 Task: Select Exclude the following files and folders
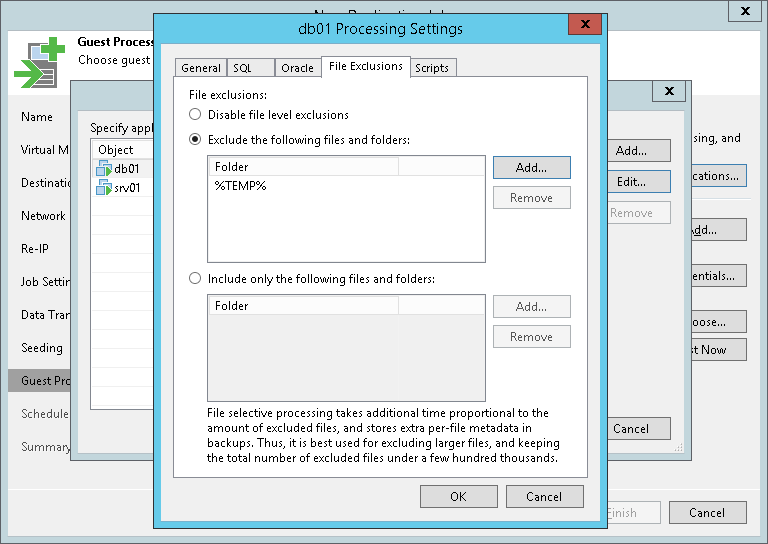[x=196, y=139]
